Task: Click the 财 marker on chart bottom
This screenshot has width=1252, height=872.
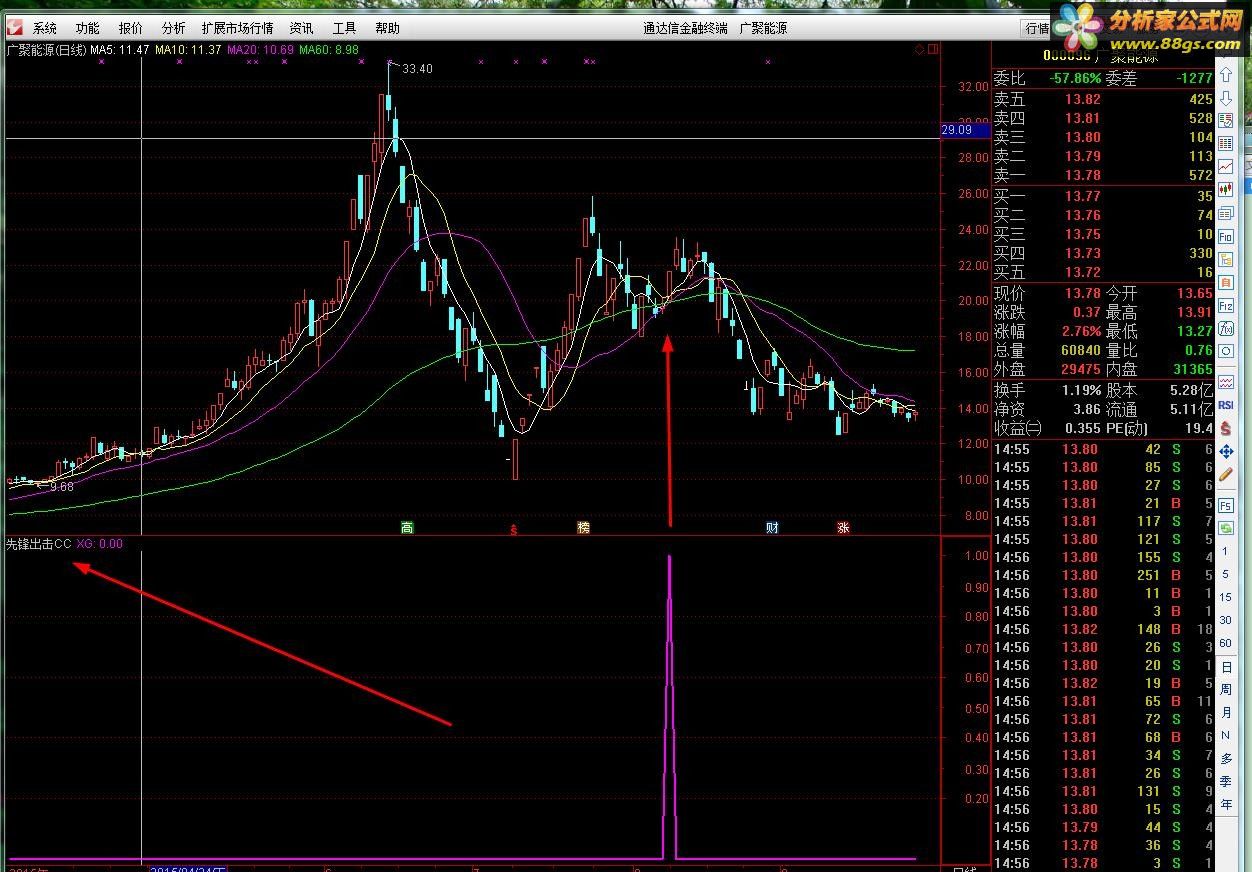Action: pos(772,527)
